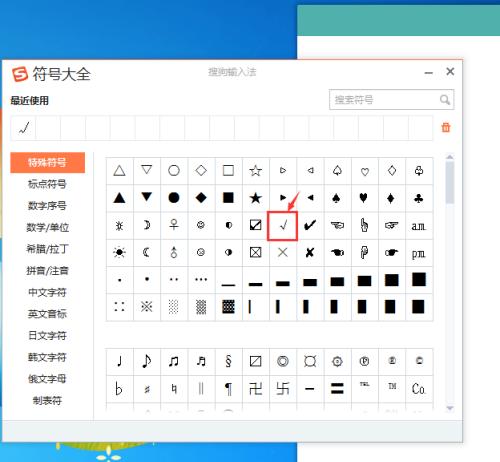500x462 pixels.
Task: Pick the recently used check mark symbol
Action: (23, 128)
